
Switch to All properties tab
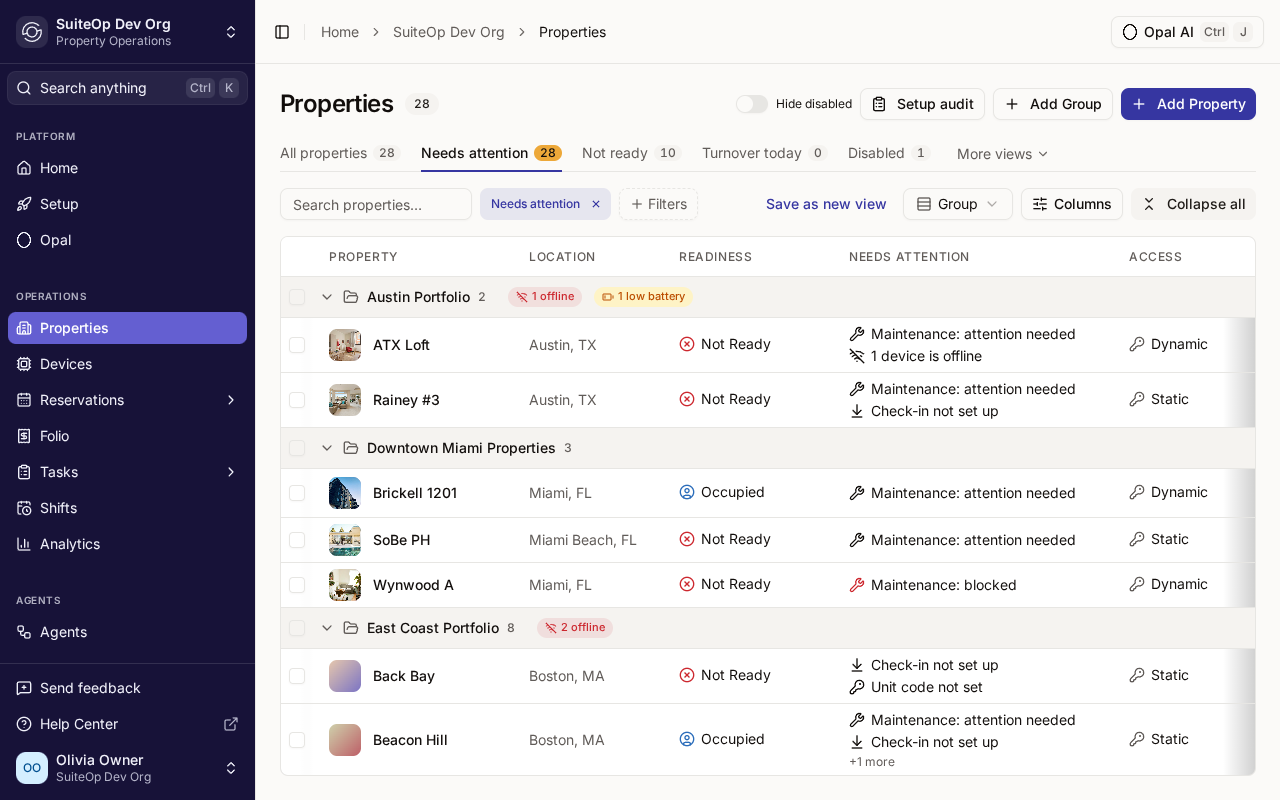coord(340,153)
